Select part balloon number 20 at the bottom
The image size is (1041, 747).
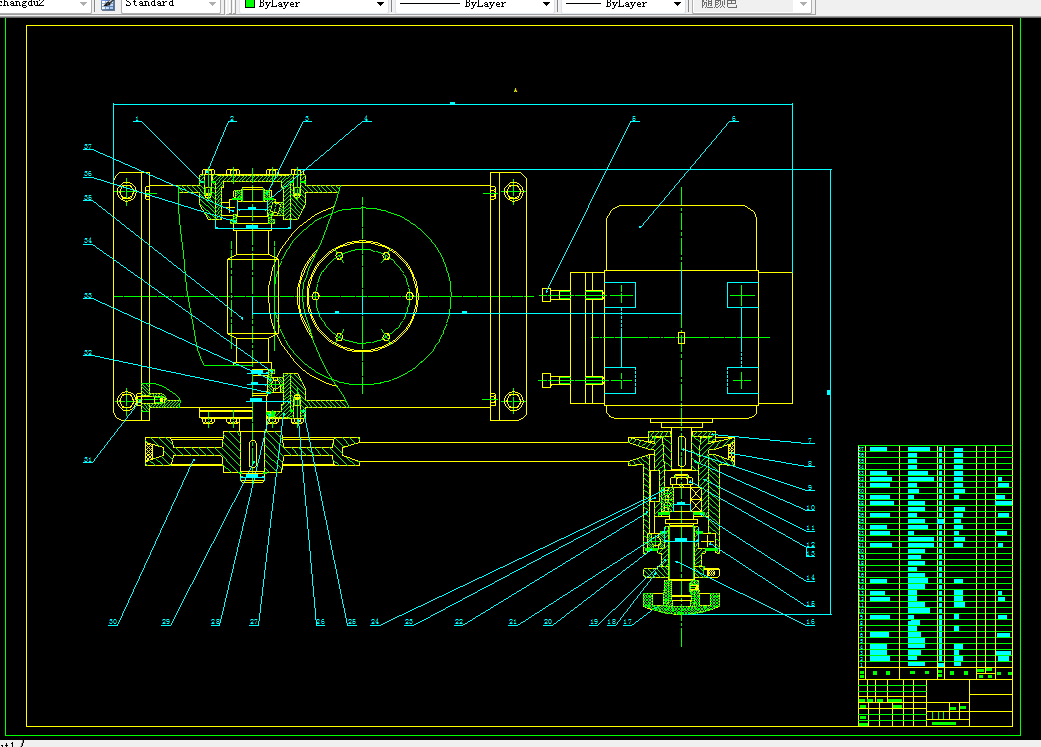point(548,622)
